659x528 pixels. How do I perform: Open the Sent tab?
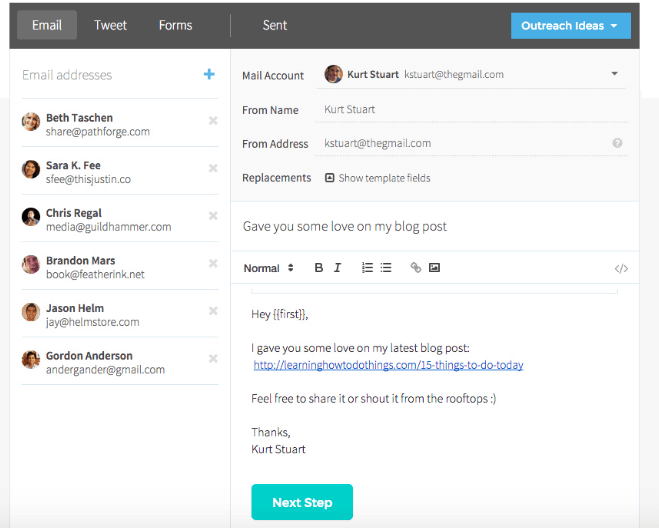point(275,25)
